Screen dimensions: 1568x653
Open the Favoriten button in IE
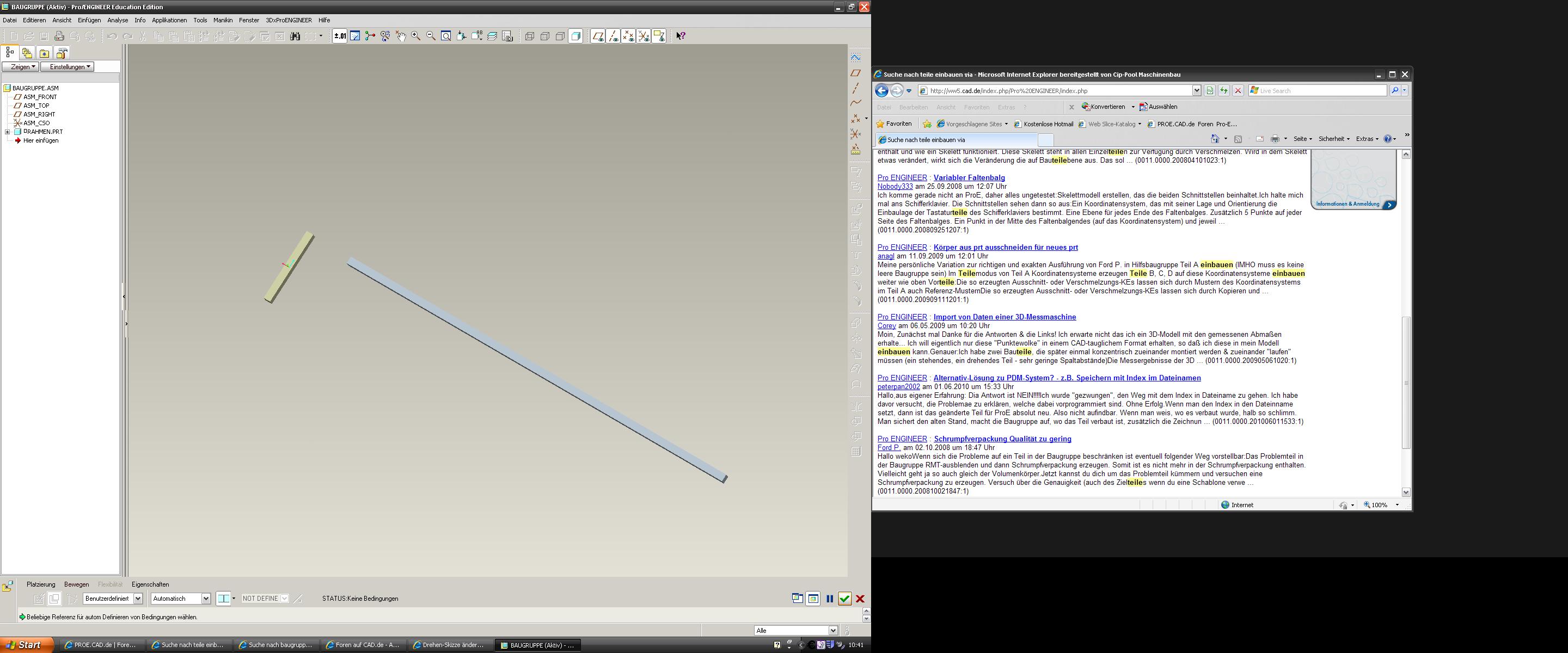(893, 124)
